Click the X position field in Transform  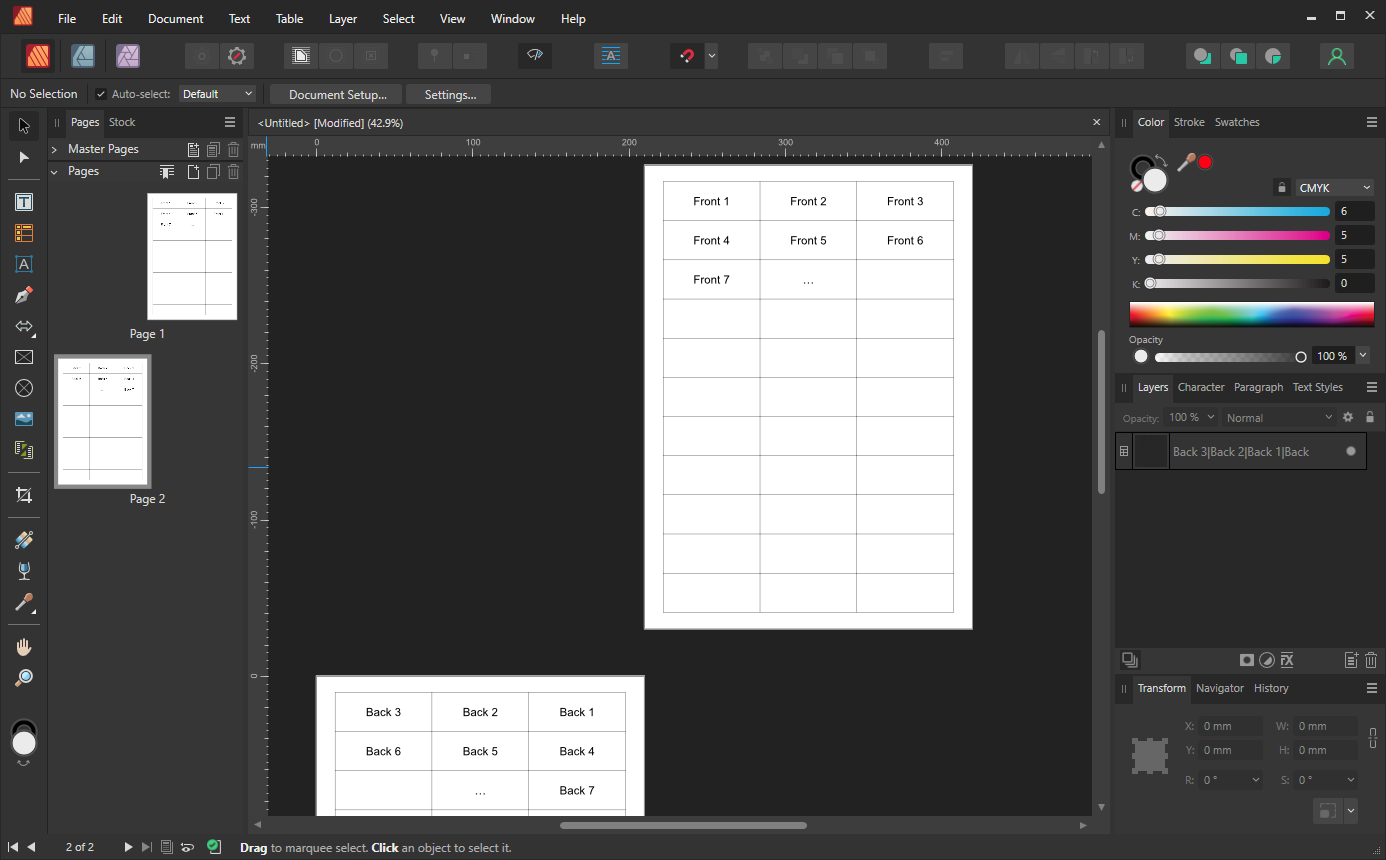(1229, 726)
